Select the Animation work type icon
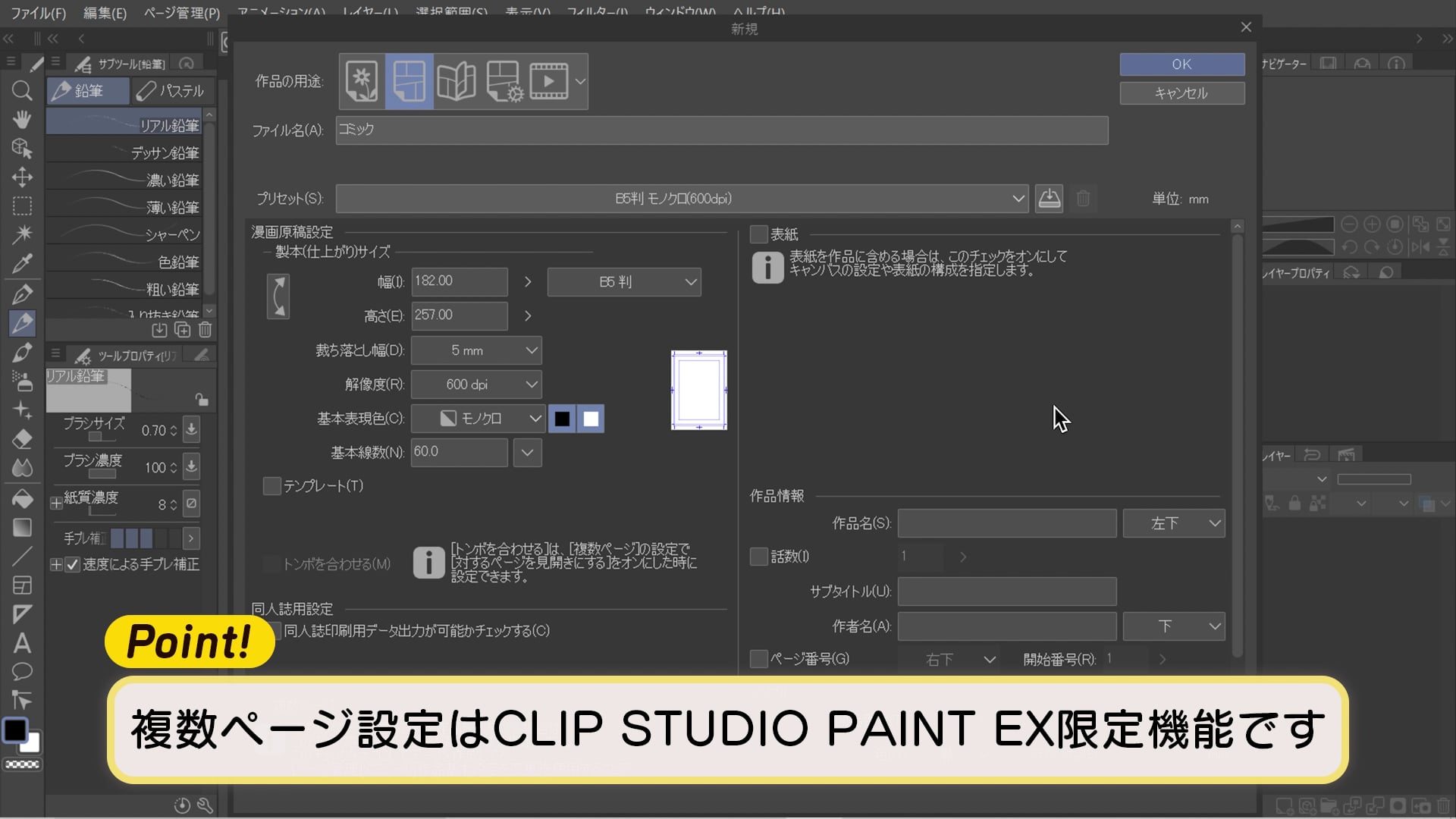 (x=549, y=81)
